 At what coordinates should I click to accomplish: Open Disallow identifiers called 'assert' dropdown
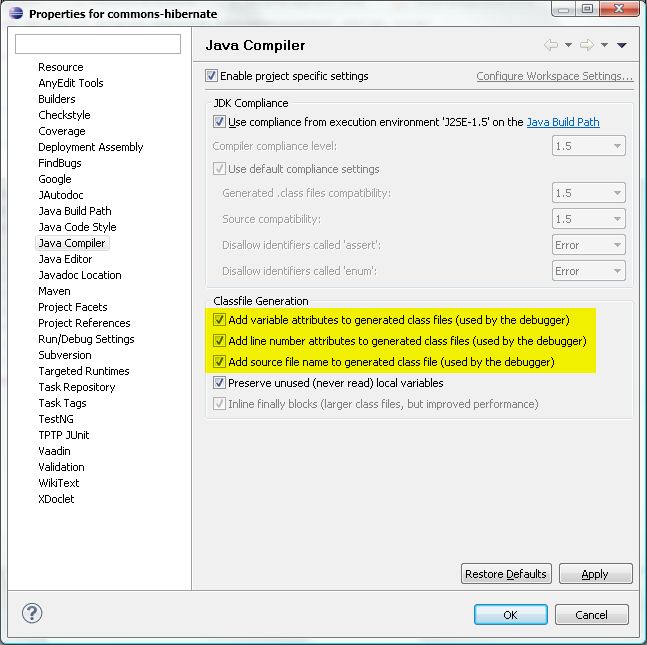pos(589,245)
